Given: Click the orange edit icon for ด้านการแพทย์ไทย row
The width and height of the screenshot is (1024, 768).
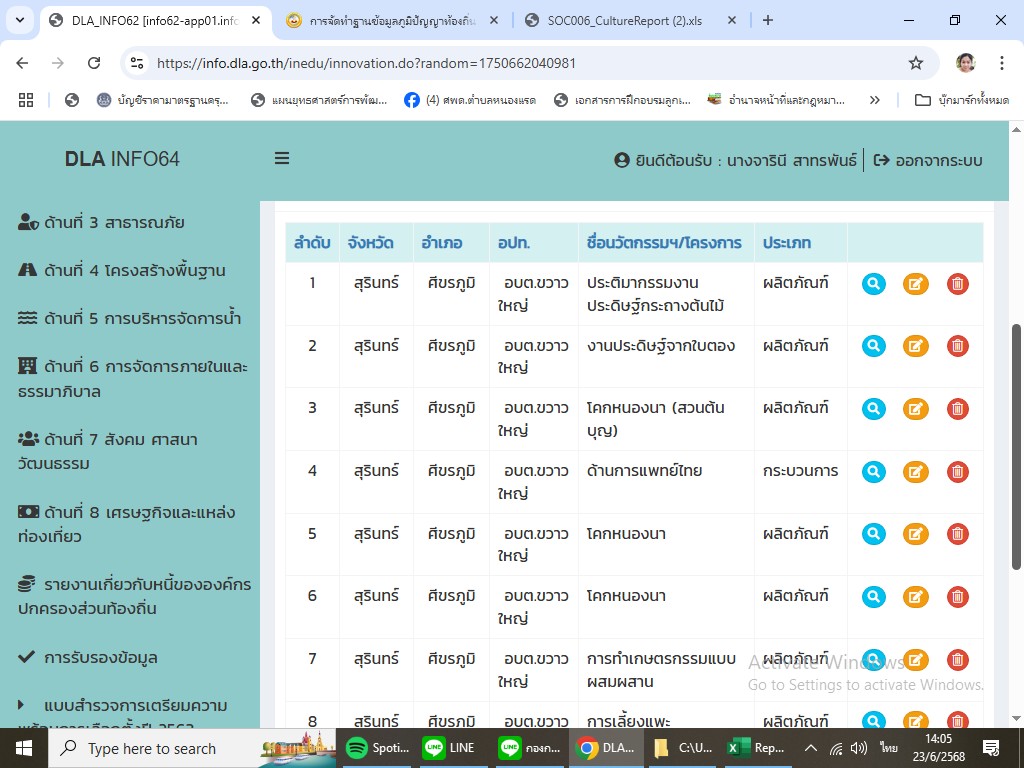Looking at the screenshot, I should 915,472.
